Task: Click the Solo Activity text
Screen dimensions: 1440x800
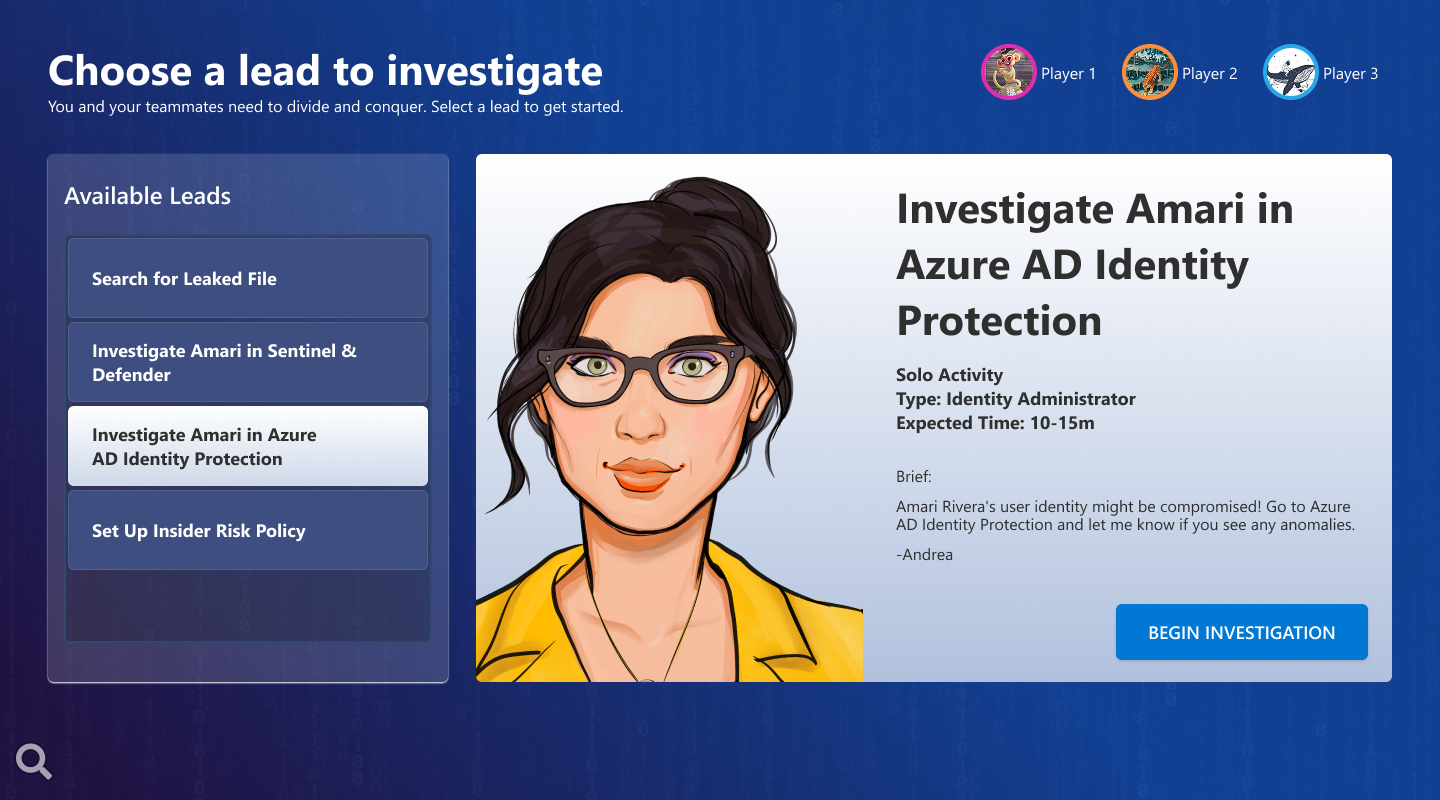Action: 949,375
